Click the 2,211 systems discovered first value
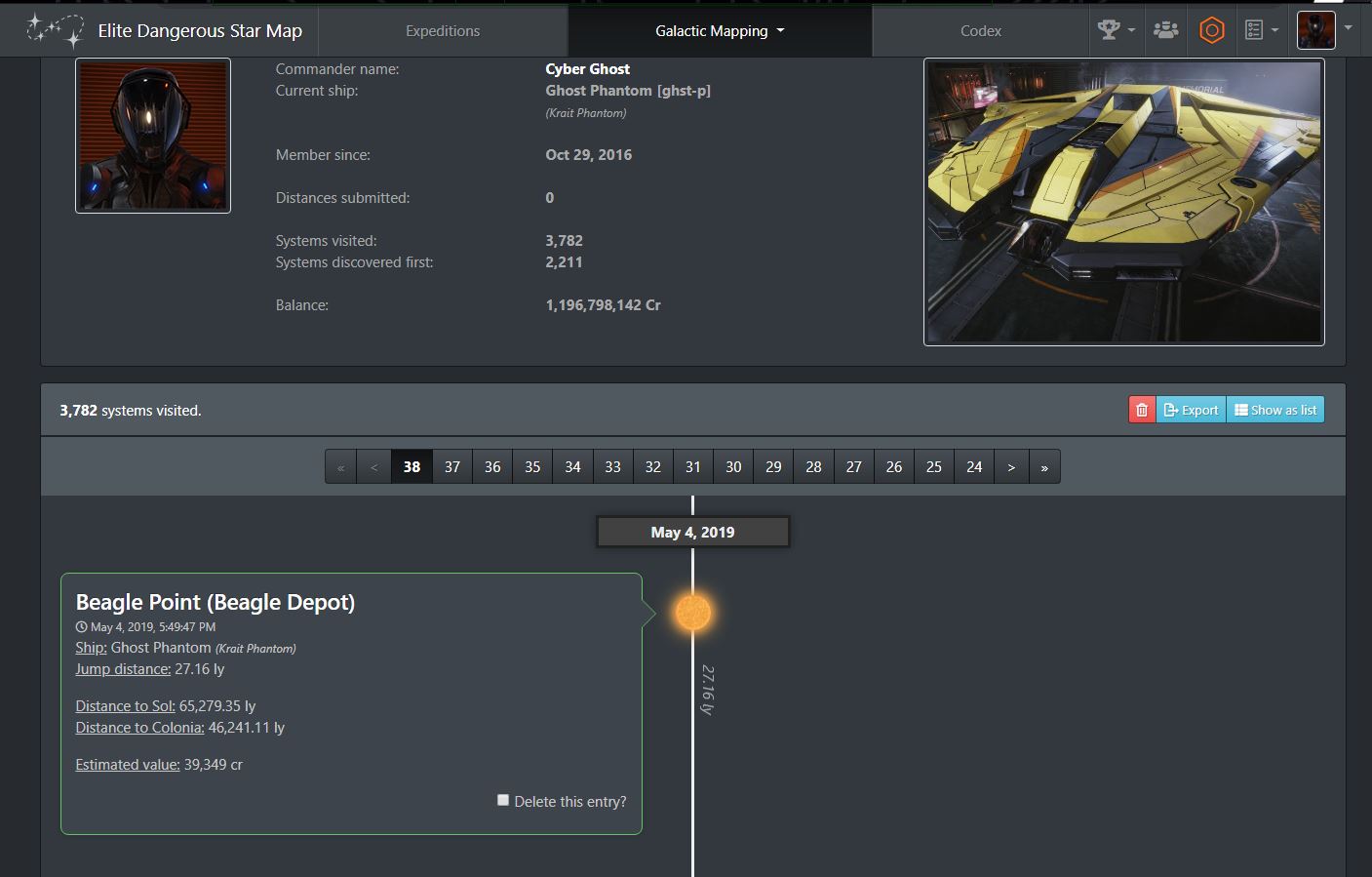This screenshot has width=1372, height=877. click(564, 261)
